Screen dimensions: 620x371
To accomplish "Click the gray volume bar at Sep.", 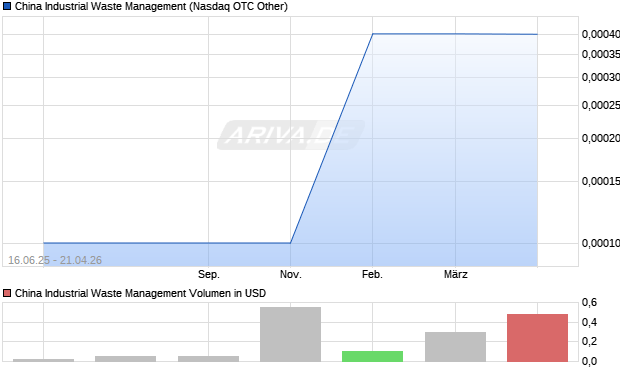I will (208, 359).
